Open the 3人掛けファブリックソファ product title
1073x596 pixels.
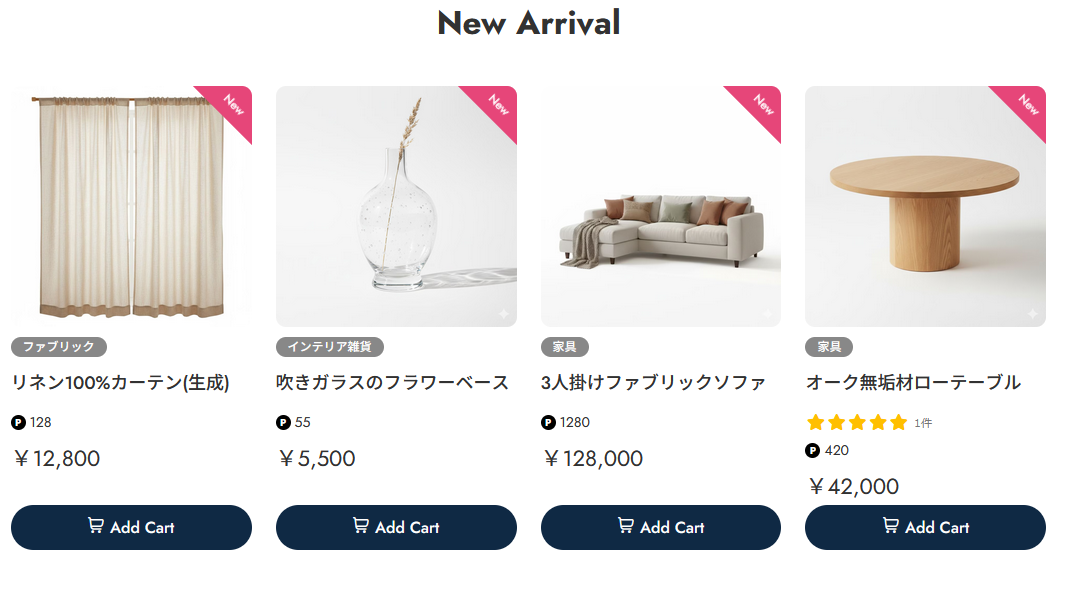[x=654, y=382]
